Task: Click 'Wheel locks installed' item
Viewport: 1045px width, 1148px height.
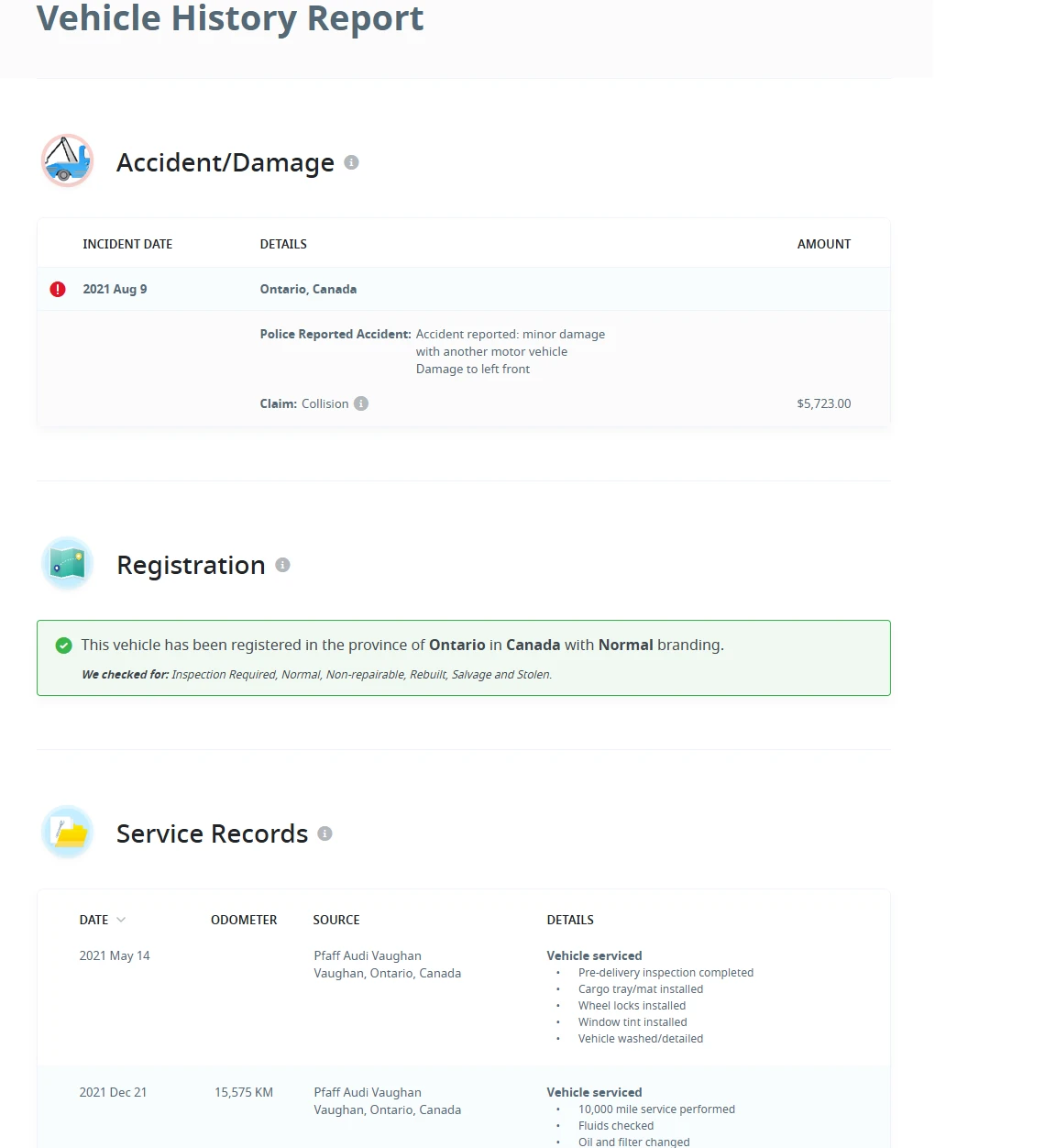Action: click(632, 1006)
